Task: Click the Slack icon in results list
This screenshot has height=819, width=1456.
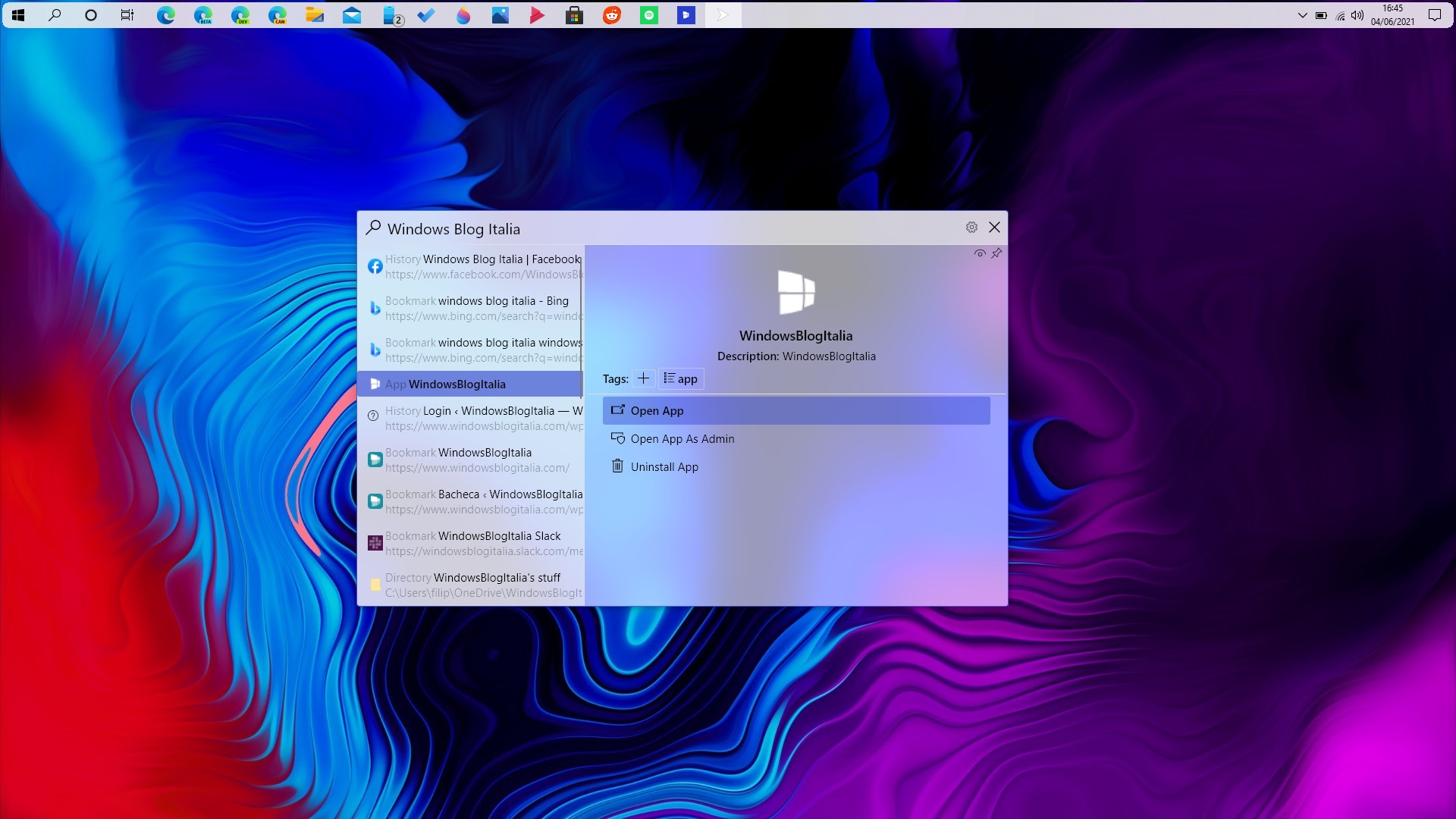Action: click(x=375, y=543)
